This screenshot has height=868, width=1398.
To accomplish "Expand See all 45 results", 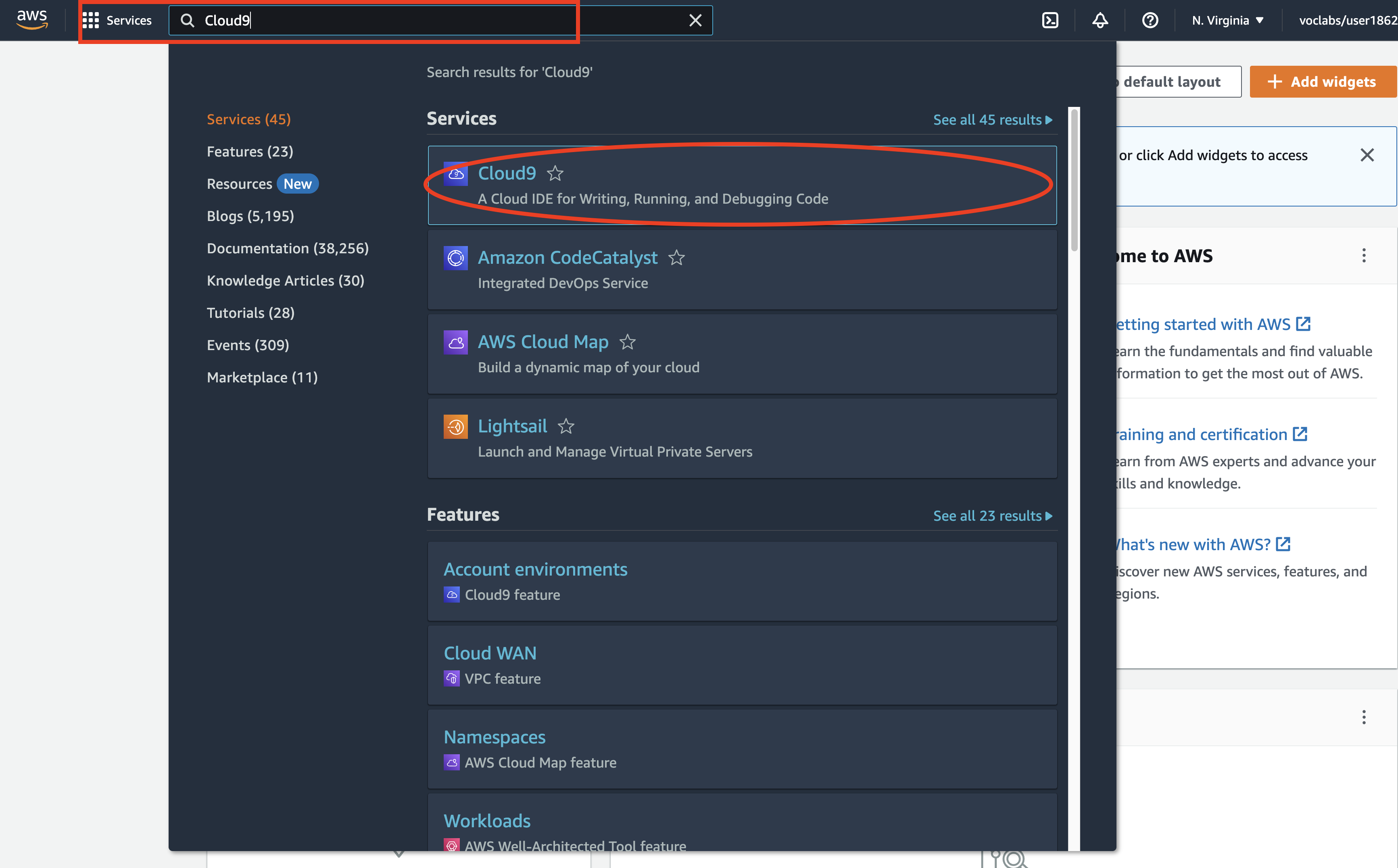I will click(992, 119).
